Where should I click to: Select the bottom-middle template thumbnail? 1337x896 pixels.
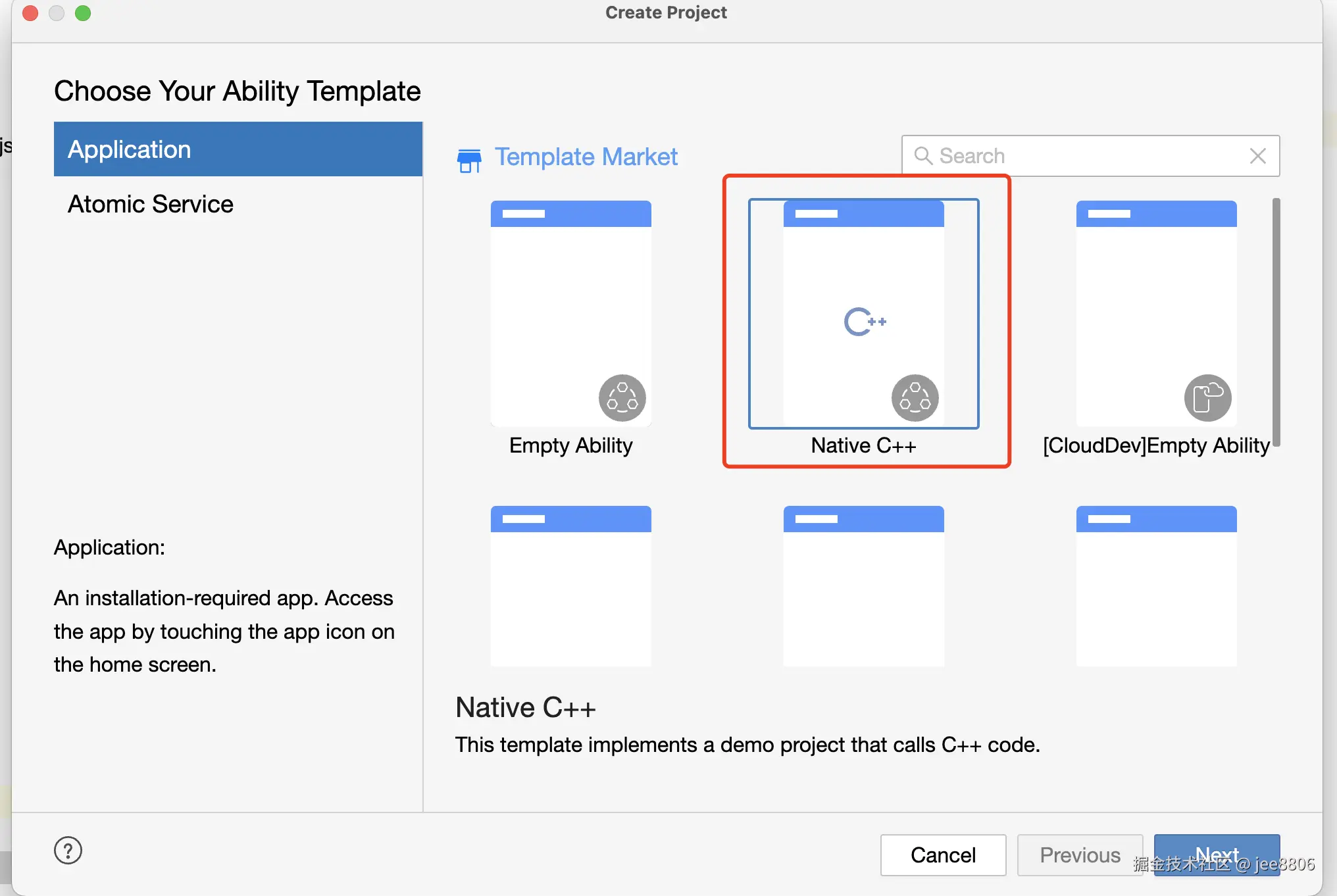(863, 585)
